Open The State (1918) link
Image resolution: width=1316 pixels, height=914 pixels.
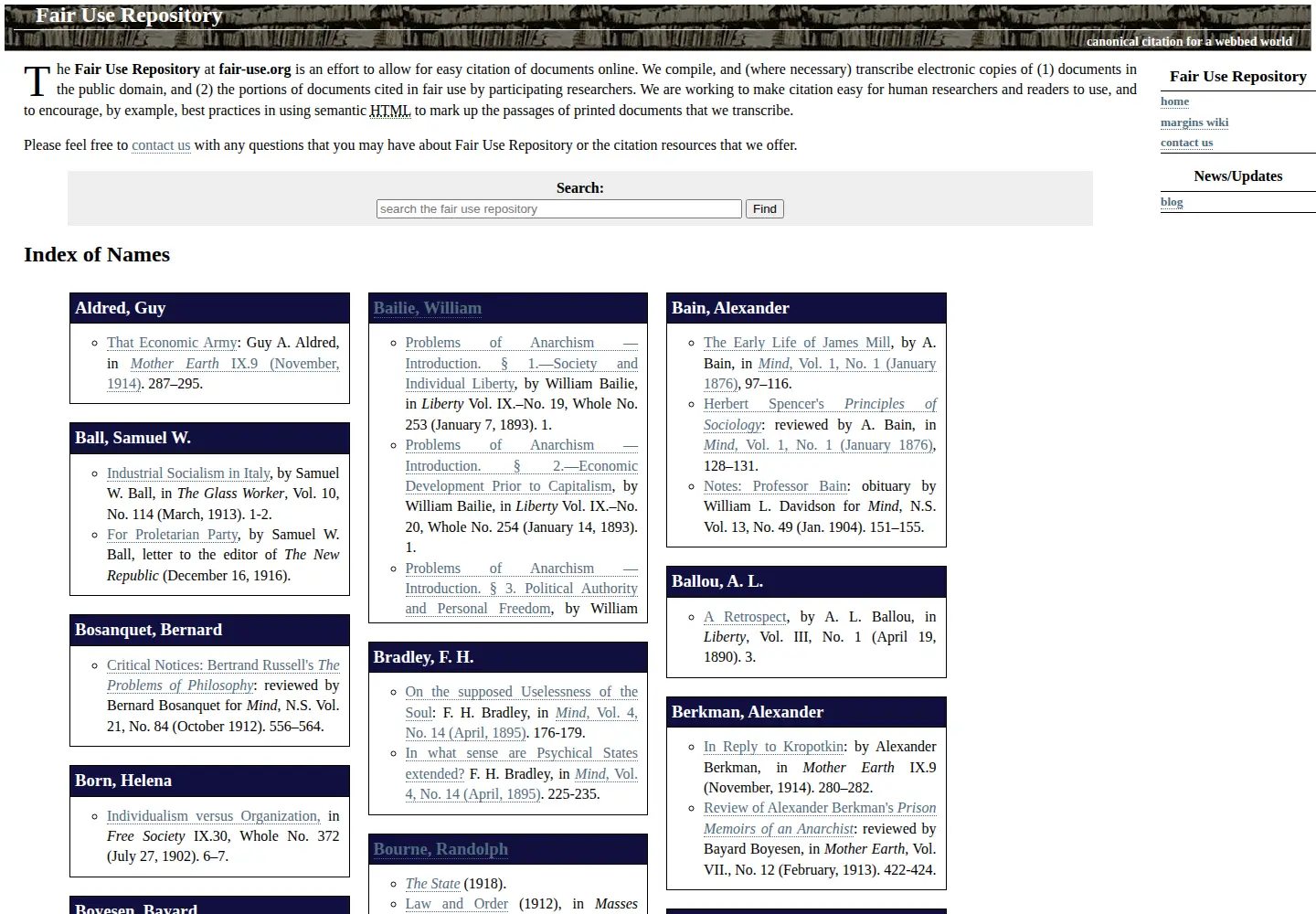[x=432, y=884]
